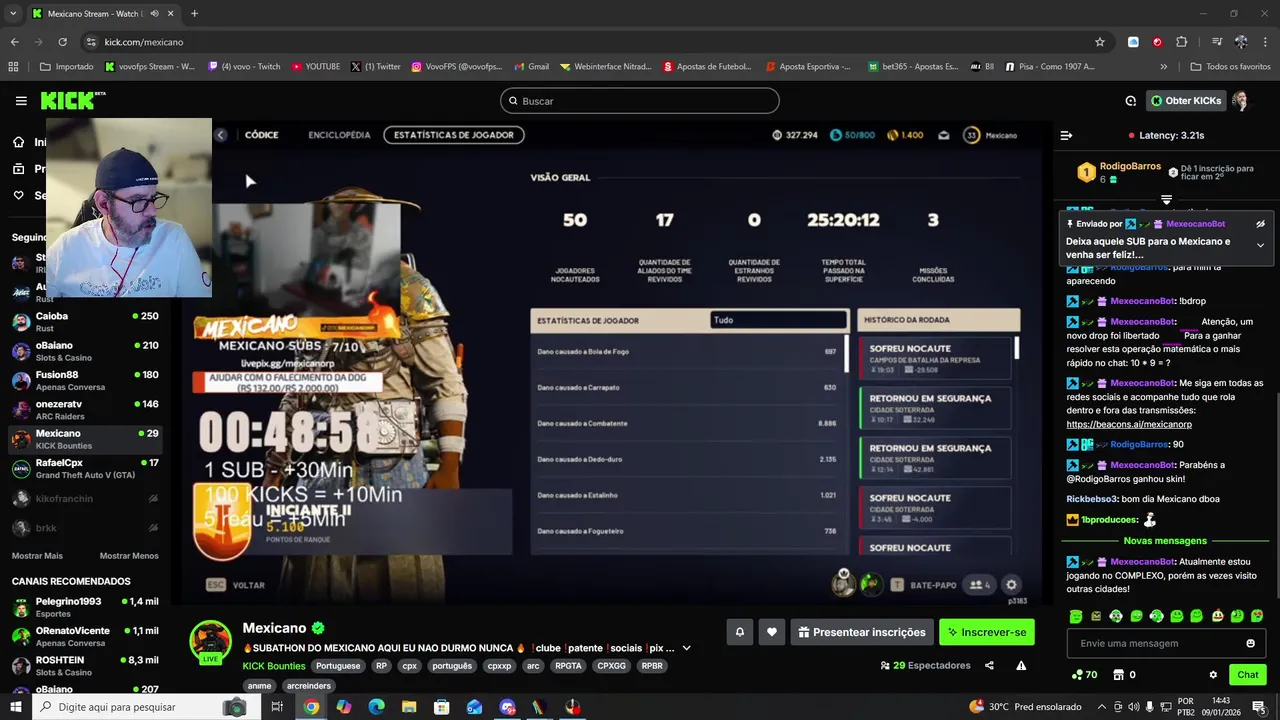Select the last heart-eyes emote in quick row

click(1257, 616)
